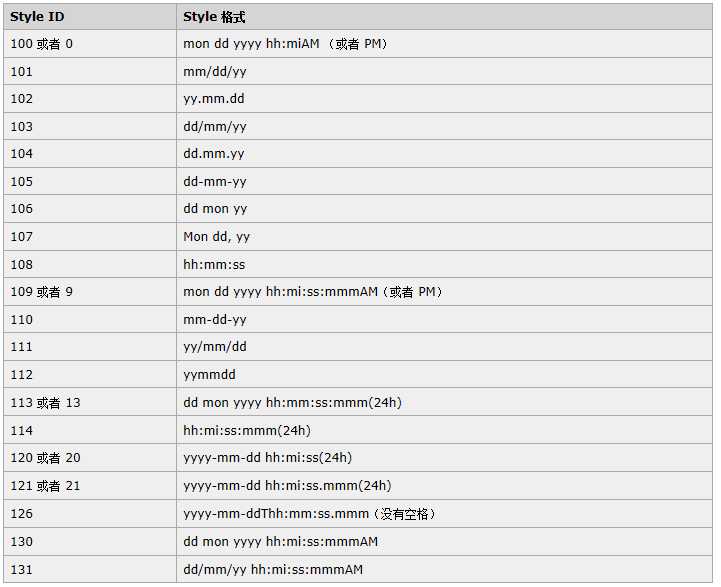Select the "yy/mm/dd" format cell
Viewport: 721px width, 587px height.
pyautogui.click(x=215, y=347)
